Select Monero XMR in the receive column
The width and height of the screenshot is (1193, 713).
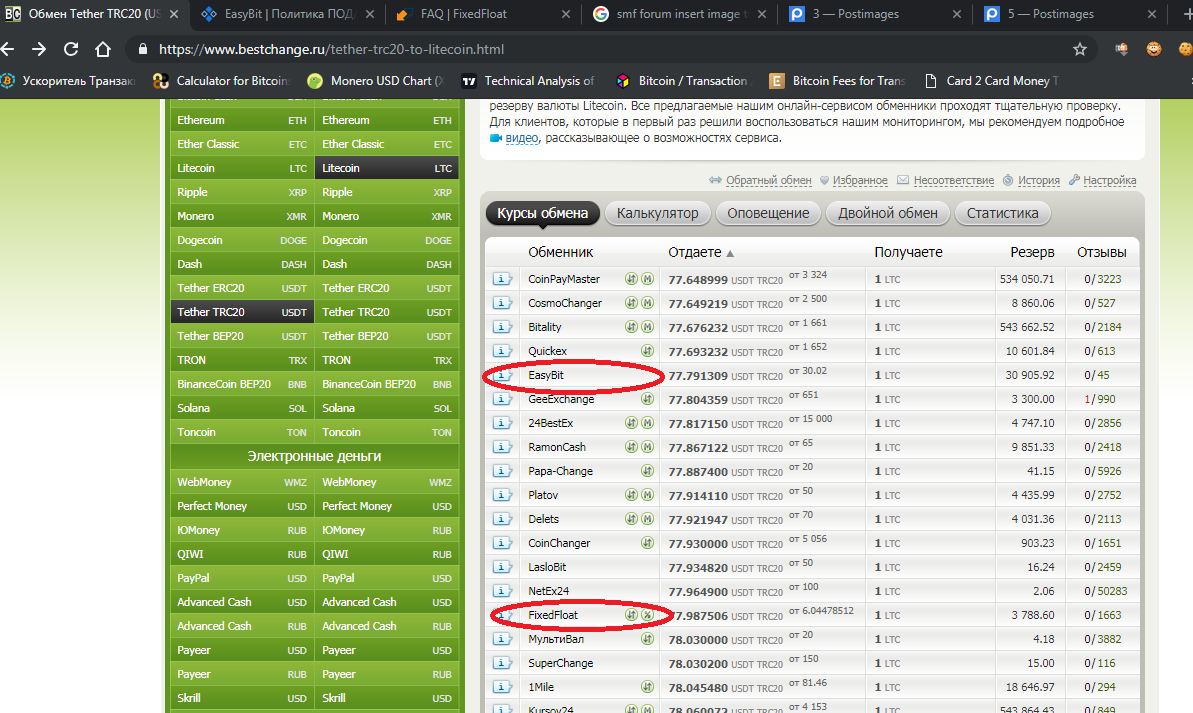[x=387, y=216]
